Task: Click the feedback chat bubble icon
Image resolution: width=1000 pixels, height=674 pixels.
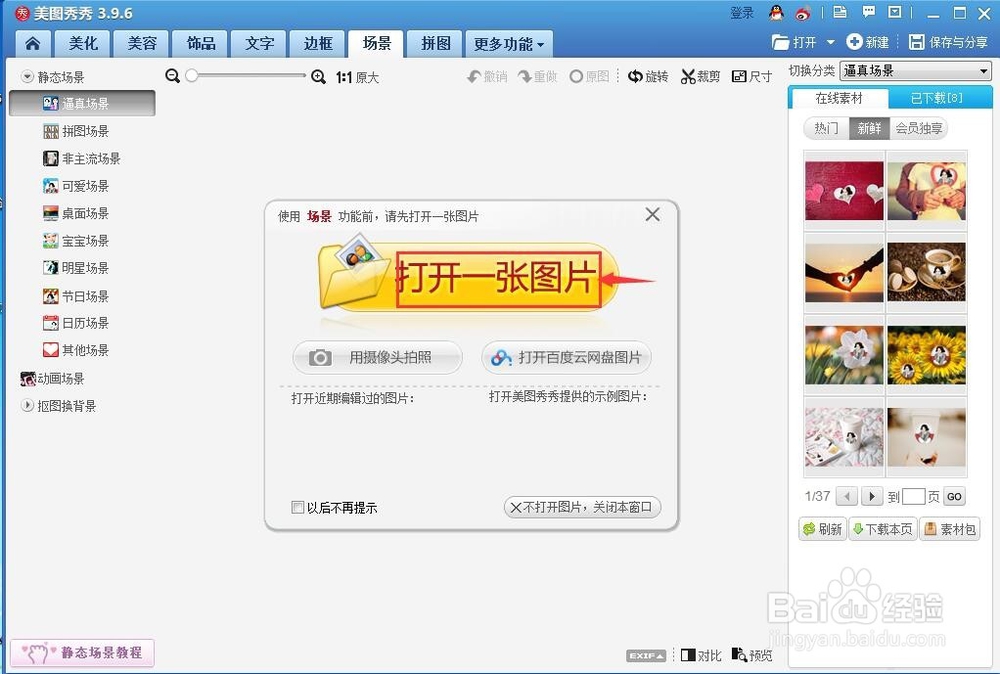Action: pyautogui.click(x=868, y=12)
